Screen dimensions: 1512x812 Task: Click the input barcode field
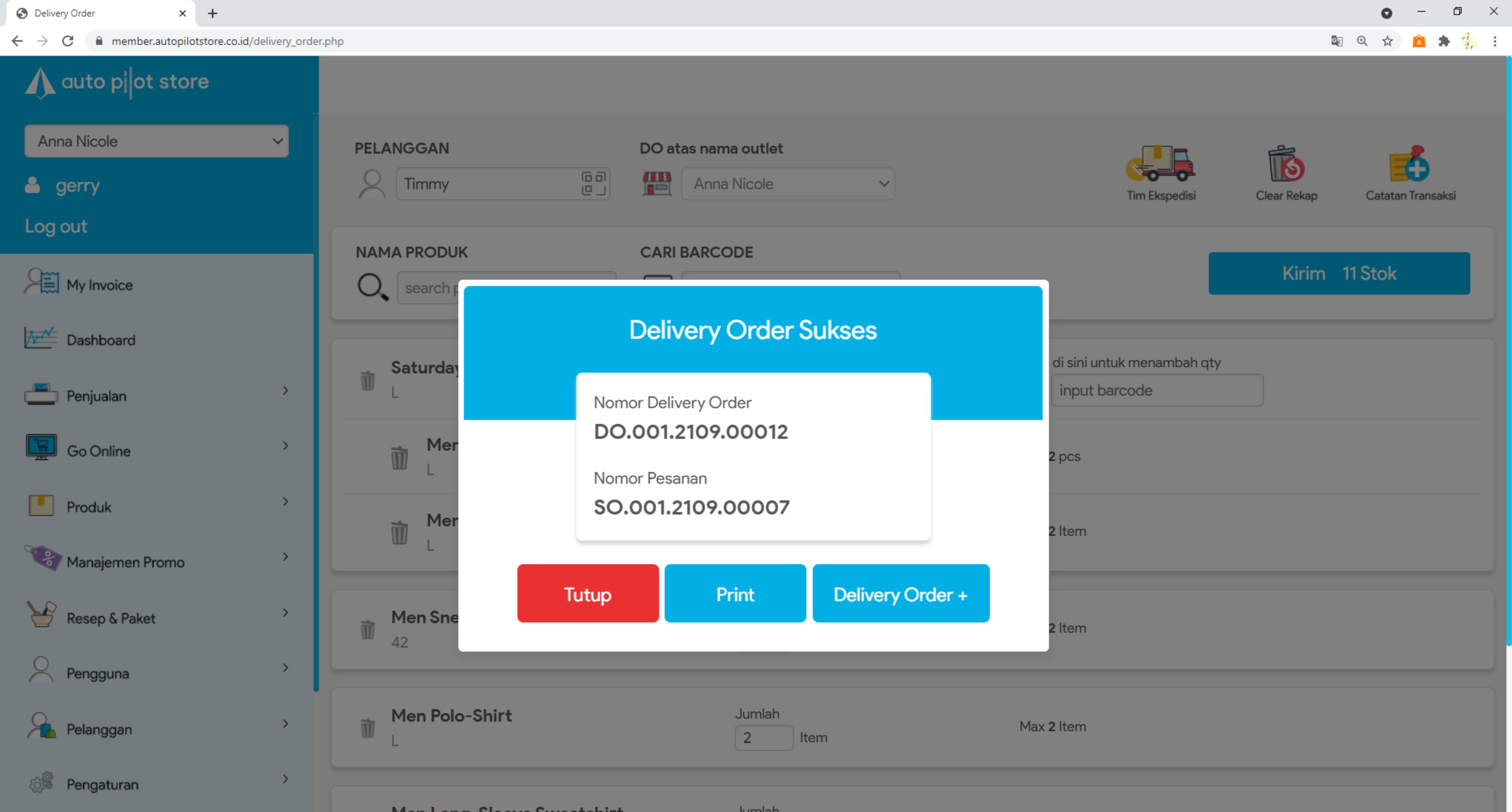1156,390
